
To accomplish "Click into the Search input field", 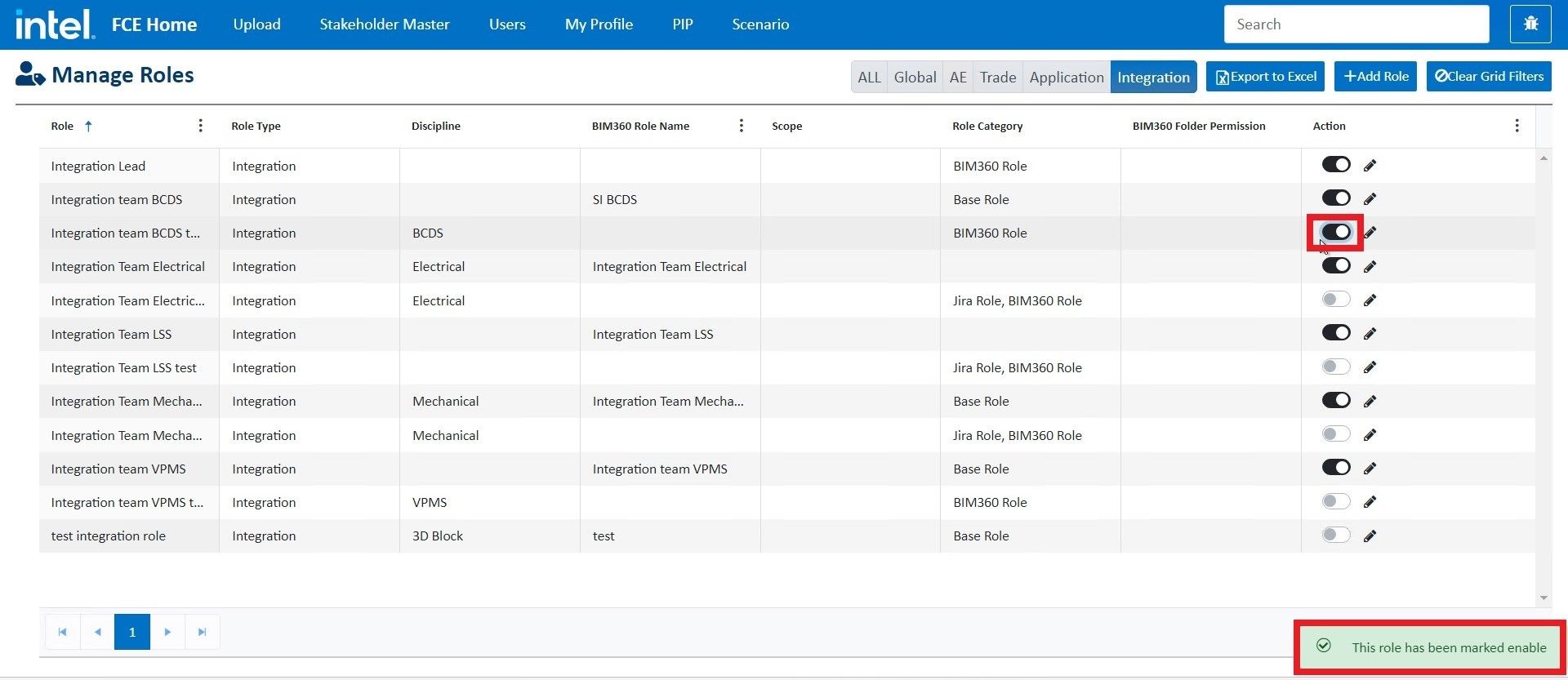I will coord(1356,24).
